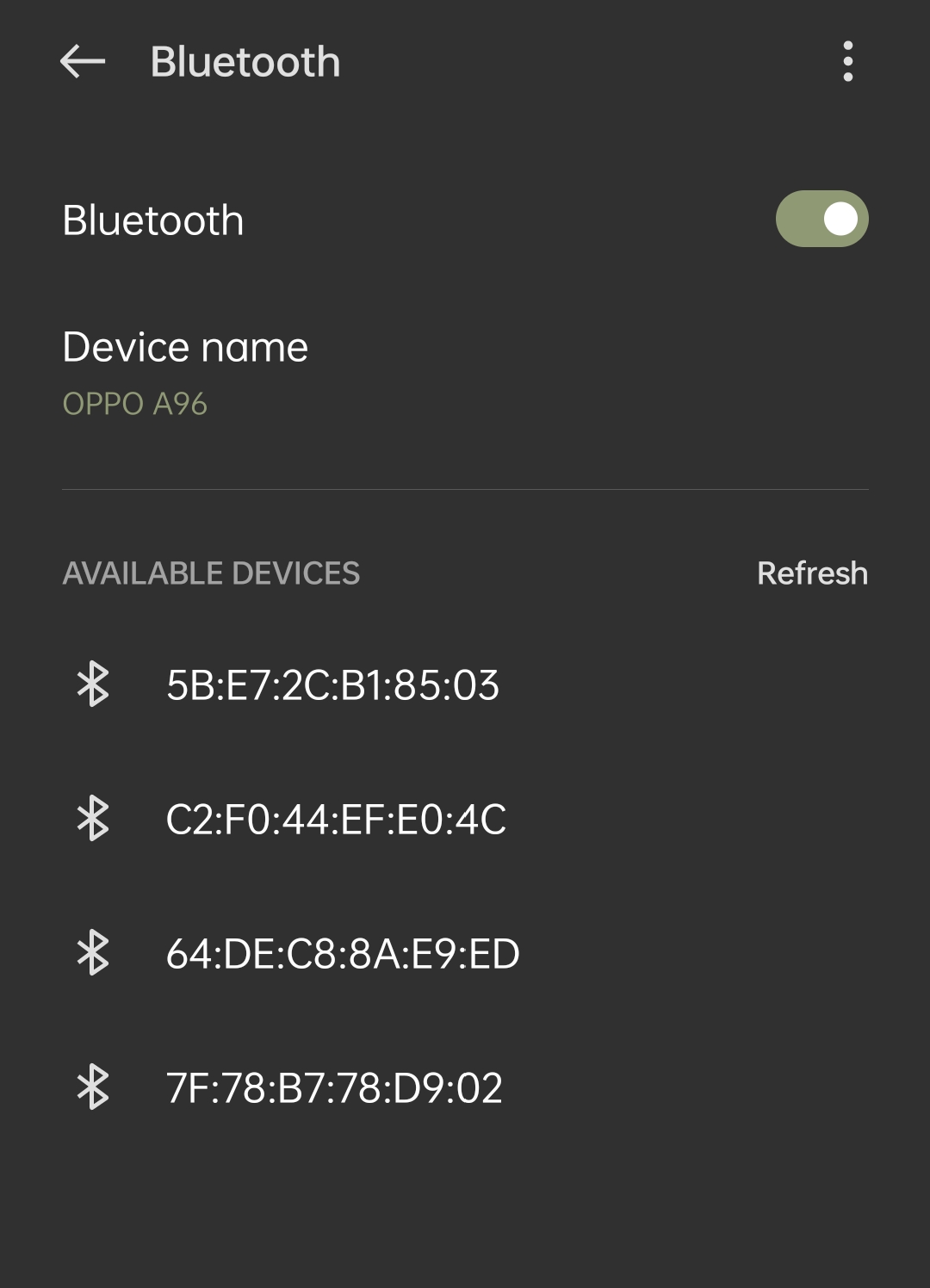The image size is (930, 1288).
Task: Click the divider line below Device name
Action: click(465, 489)
